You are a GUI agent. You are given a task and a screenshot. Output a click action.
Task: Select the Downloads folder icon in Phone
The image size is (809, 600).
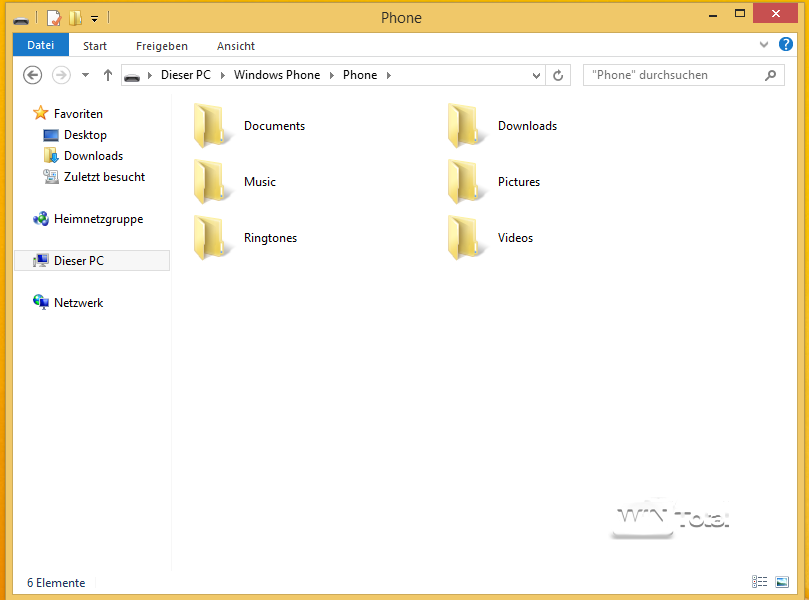466,126
